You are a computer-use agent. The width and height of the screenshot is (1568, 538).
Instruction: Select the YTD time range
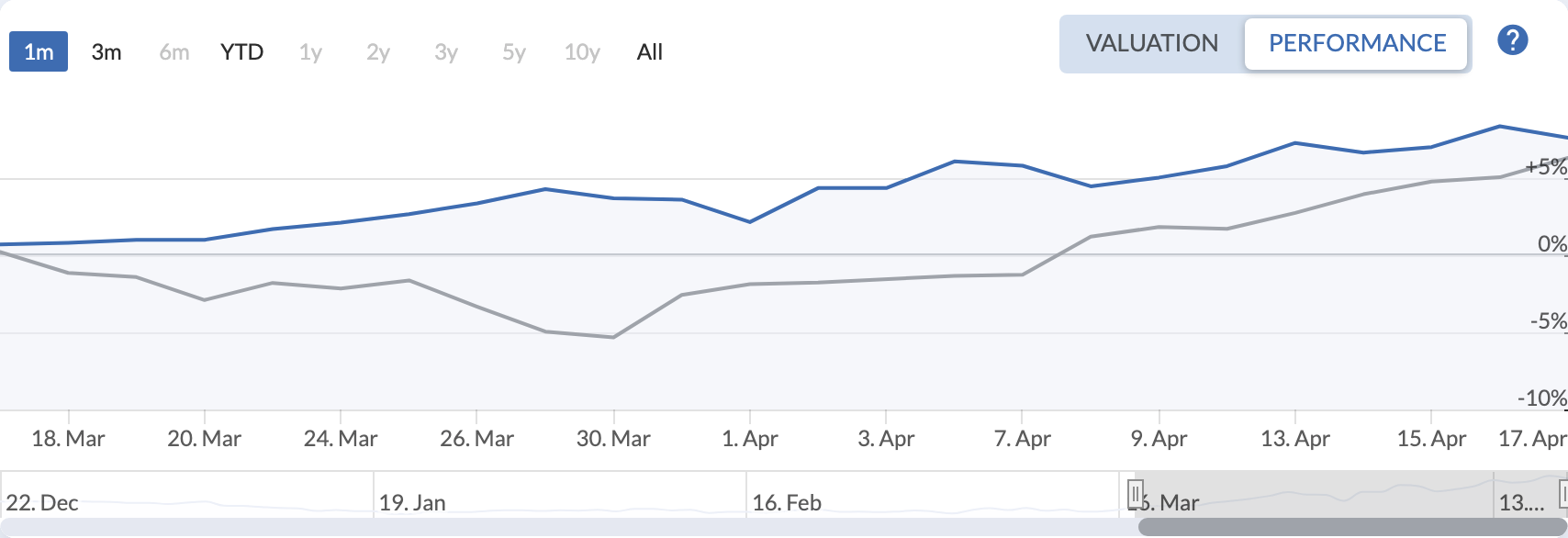[x=241, y=52]
